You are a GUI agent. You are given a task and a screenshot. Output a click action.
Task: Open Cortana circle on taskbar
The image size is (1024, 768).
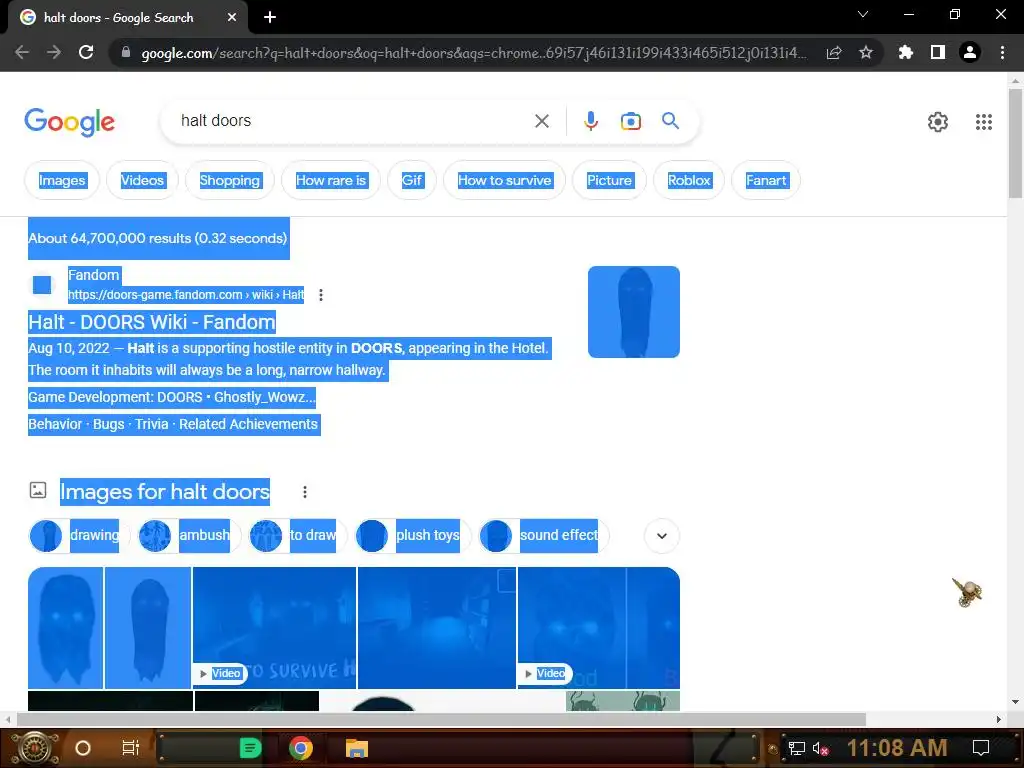click(x=83, y=748)
